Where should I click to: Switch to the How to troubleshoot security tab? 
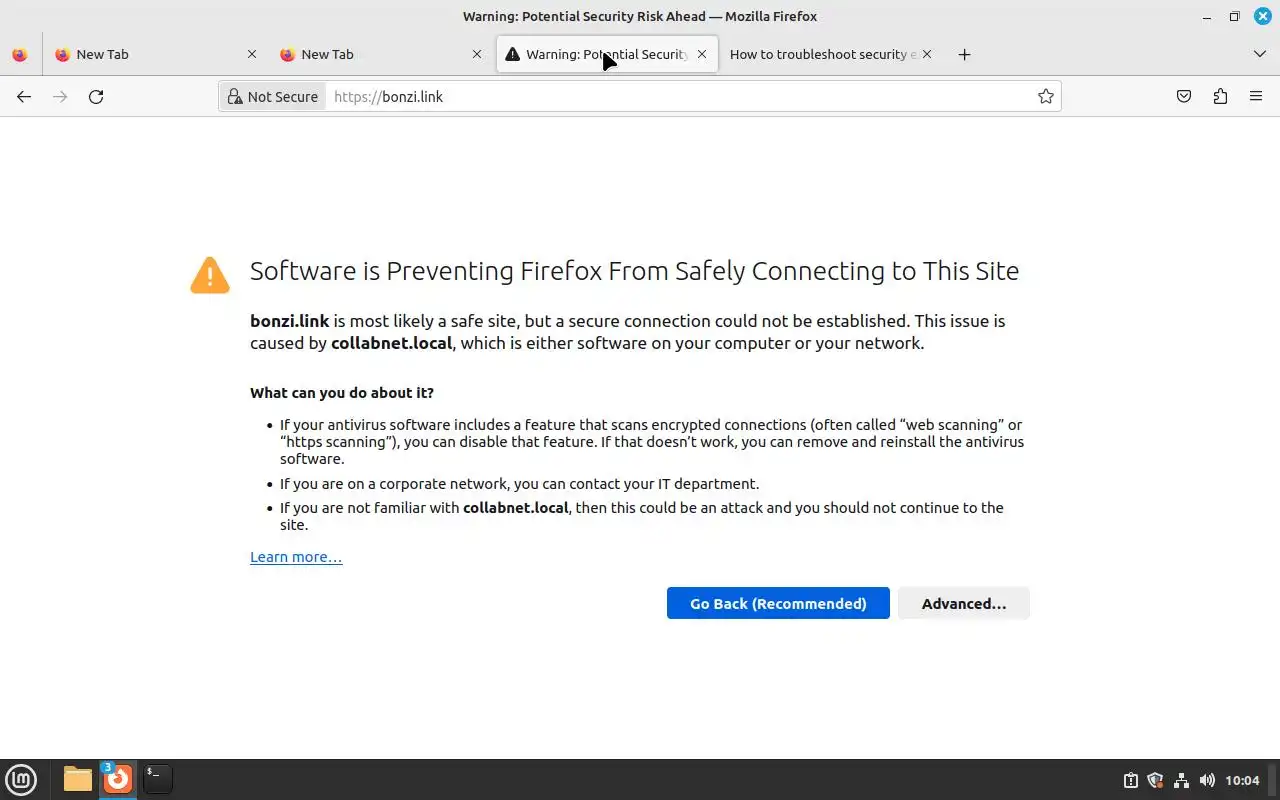pos(822,54)
